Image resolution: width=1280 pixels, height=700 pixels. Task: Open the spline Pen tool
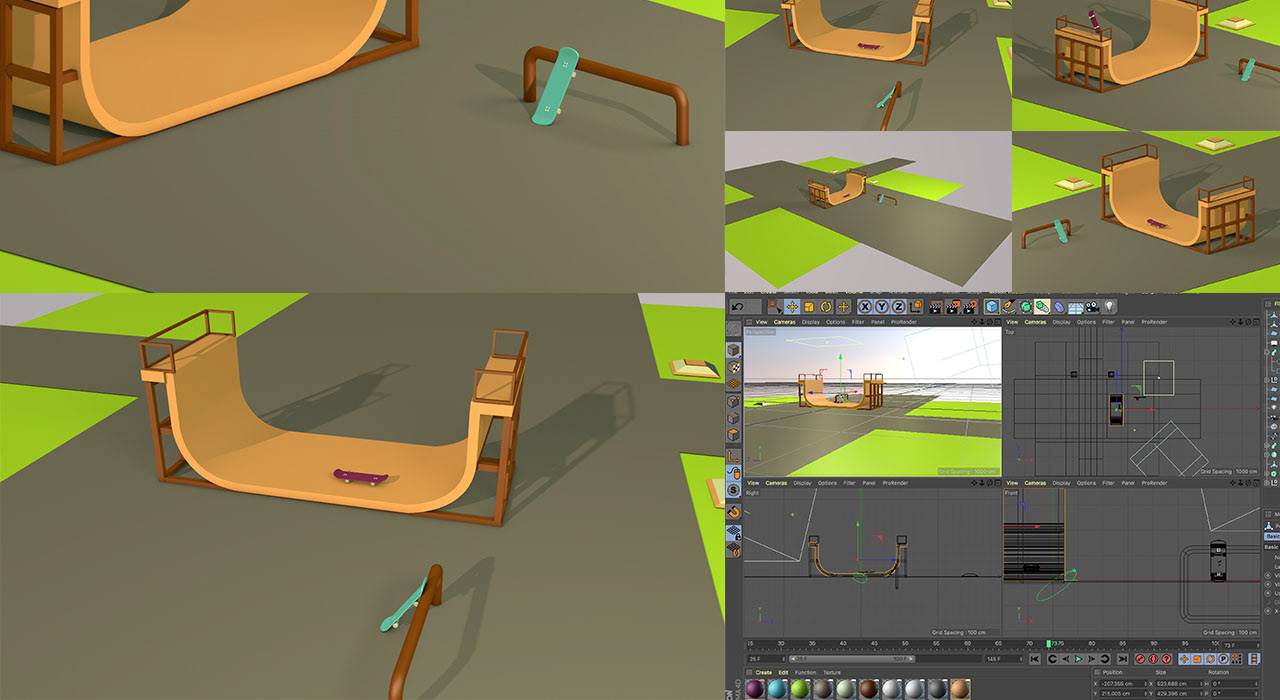pyautogui.click(x=1009, y=307)
